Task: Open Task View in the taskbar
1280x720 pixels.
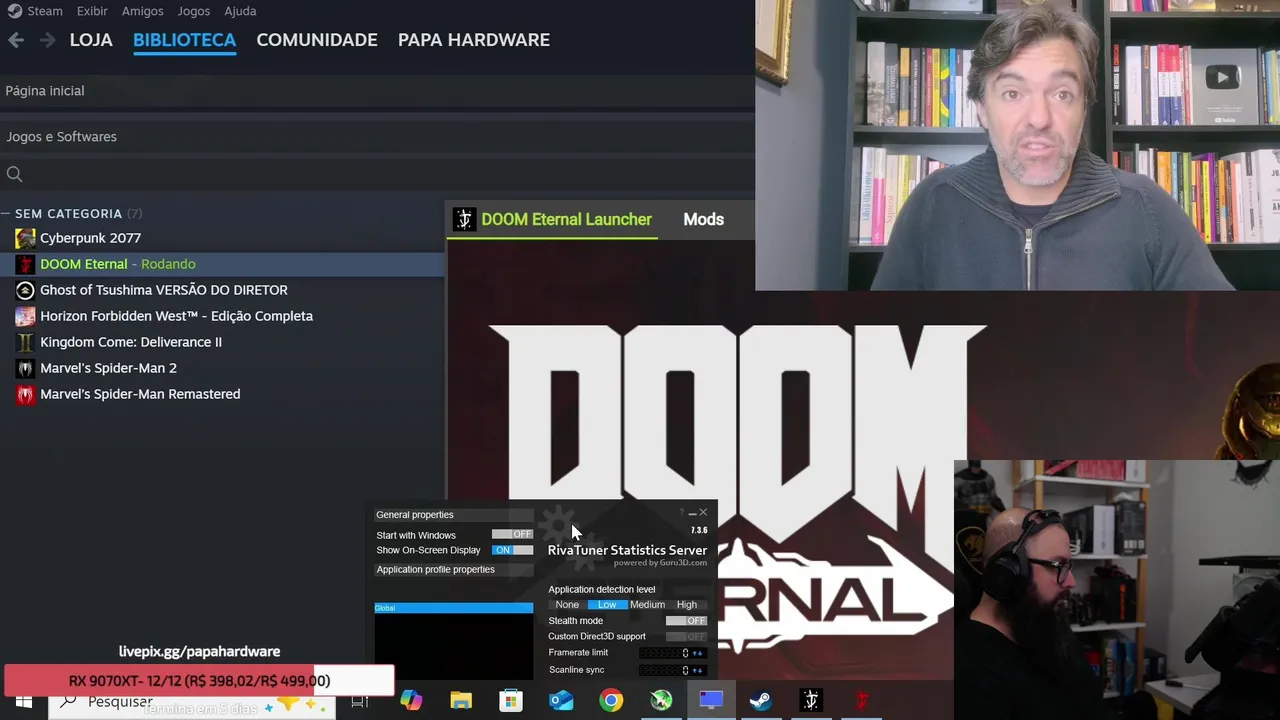Action: point(360,702)
